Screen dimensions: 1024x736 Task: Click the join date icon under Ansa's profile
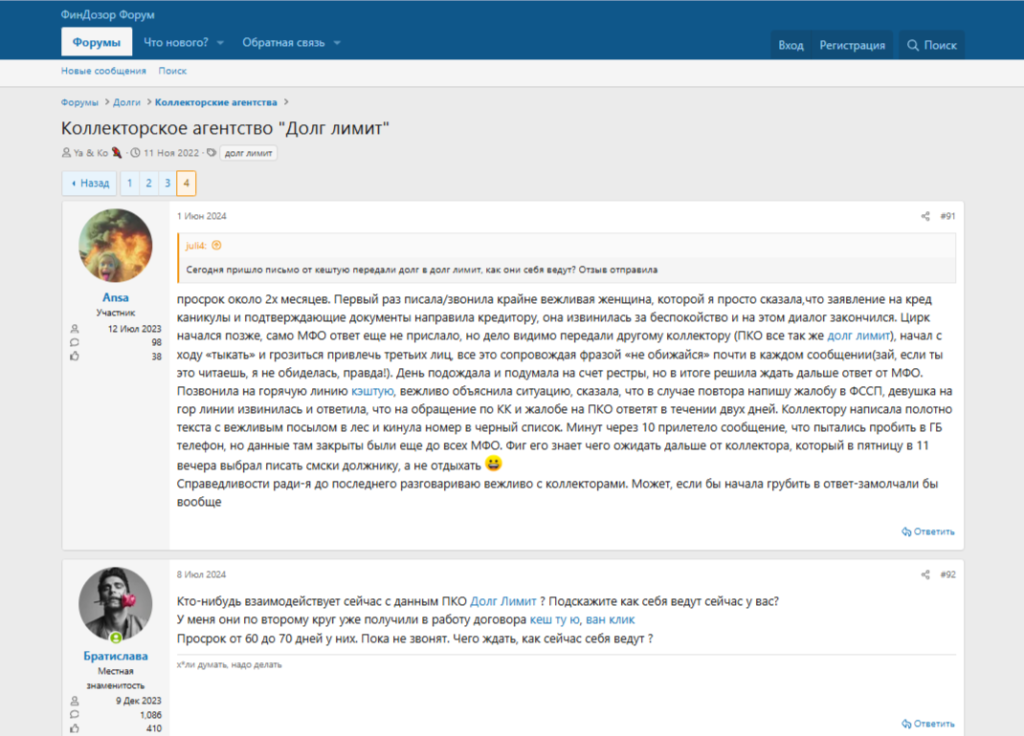coord(74,328)
